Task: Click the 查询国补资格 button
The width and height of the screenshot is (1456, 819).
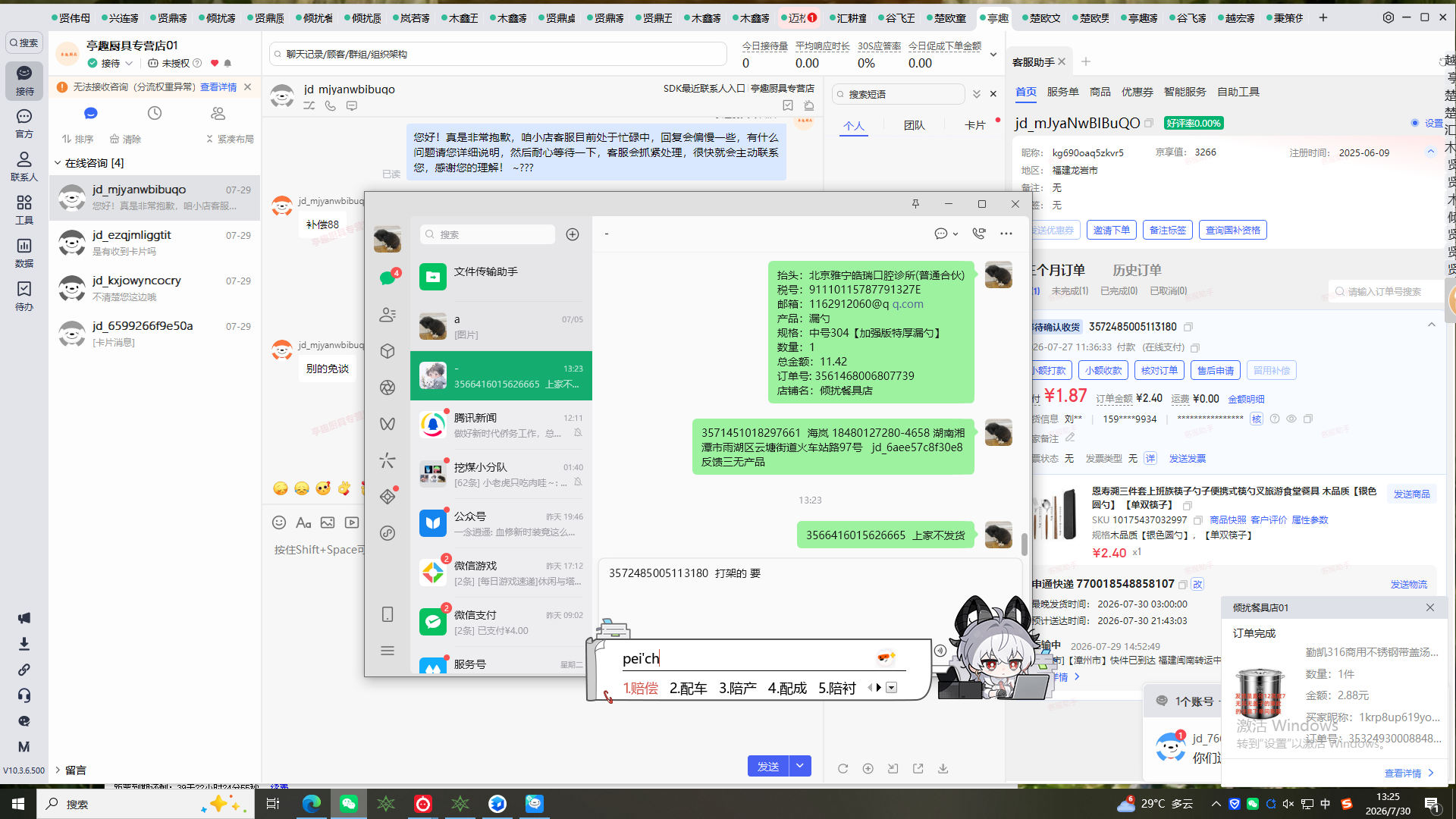Action: 1232,230
